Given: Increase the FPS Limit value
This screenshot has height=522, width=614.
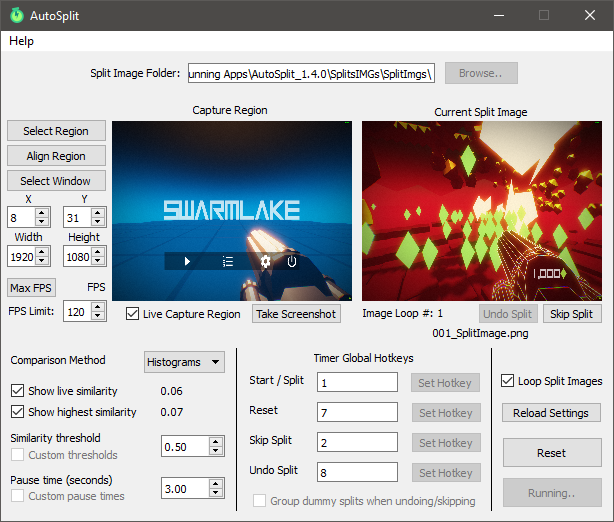Looking at the screenshot, I should click(98, 307).
